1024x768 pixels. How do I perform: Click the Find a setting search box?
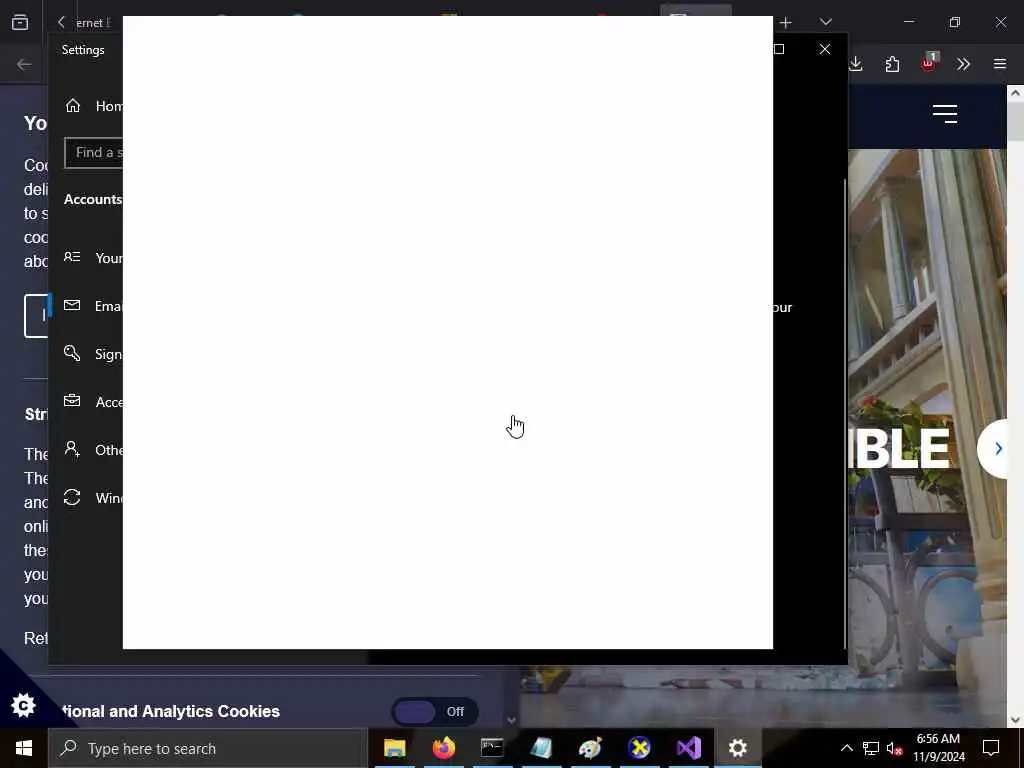pyautogui.click(x=93, y=153)
